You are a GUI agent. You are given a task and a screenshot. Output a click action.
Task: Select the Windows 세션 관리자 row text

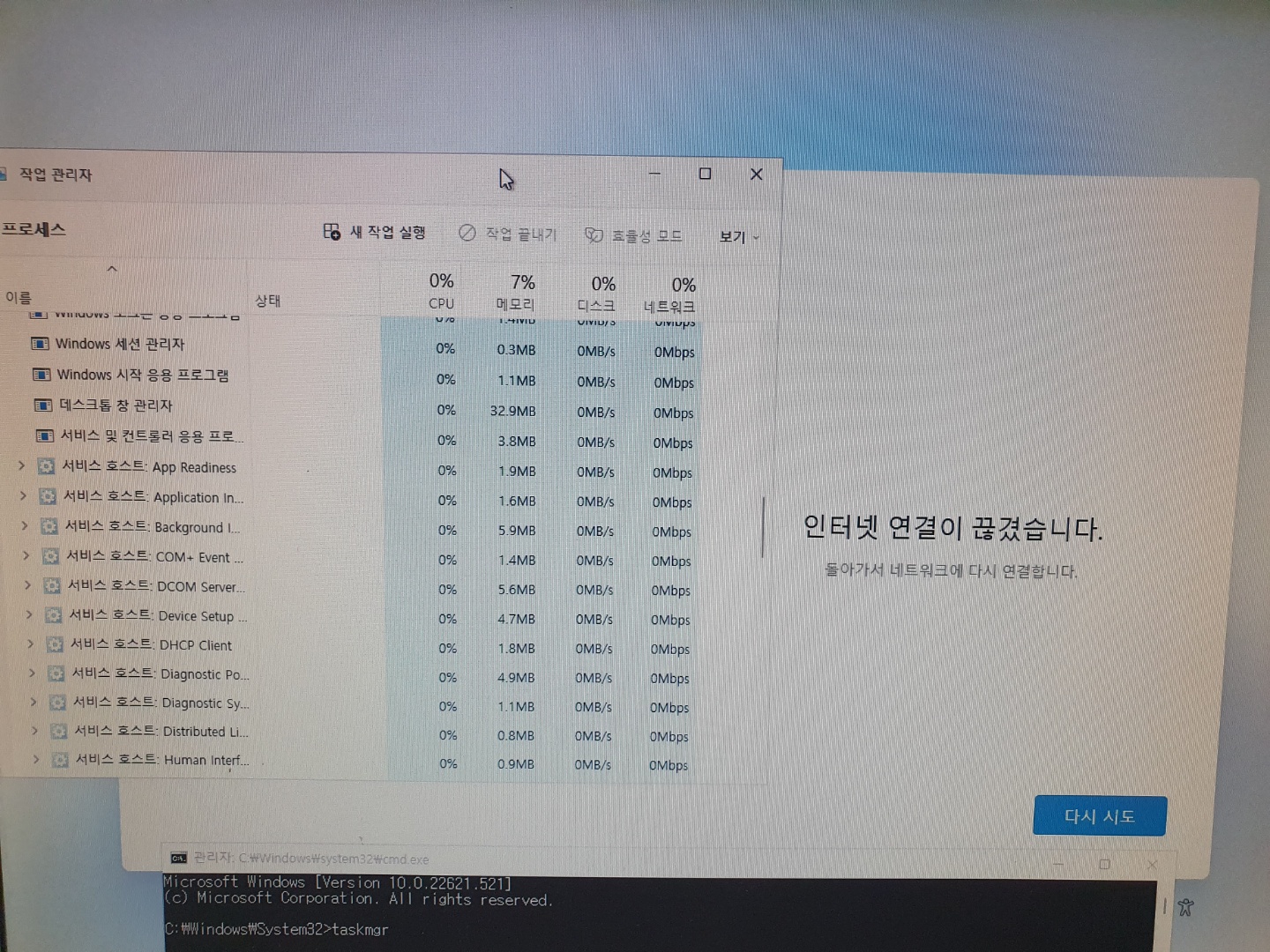(120, 344)
